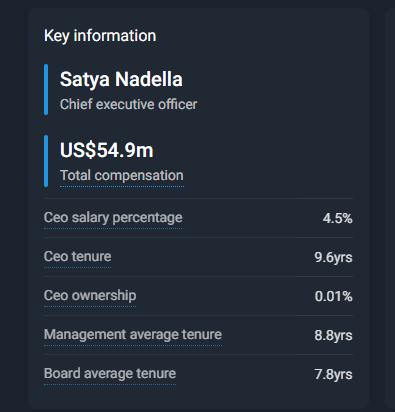Image resolution: width=395 pixels, height=412 pixels.
Task: Click the Ceo tenure label
Action: click(x=77, y=257)
